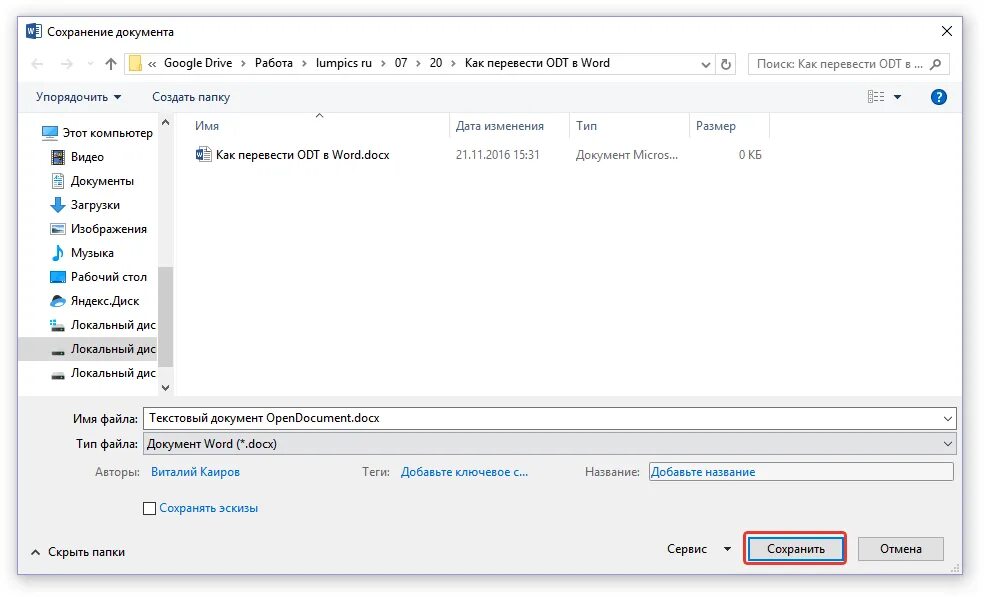The height and width of the screenshot is (597, 984).
Task: Refresh the folder contents
Action: point(726,64)
